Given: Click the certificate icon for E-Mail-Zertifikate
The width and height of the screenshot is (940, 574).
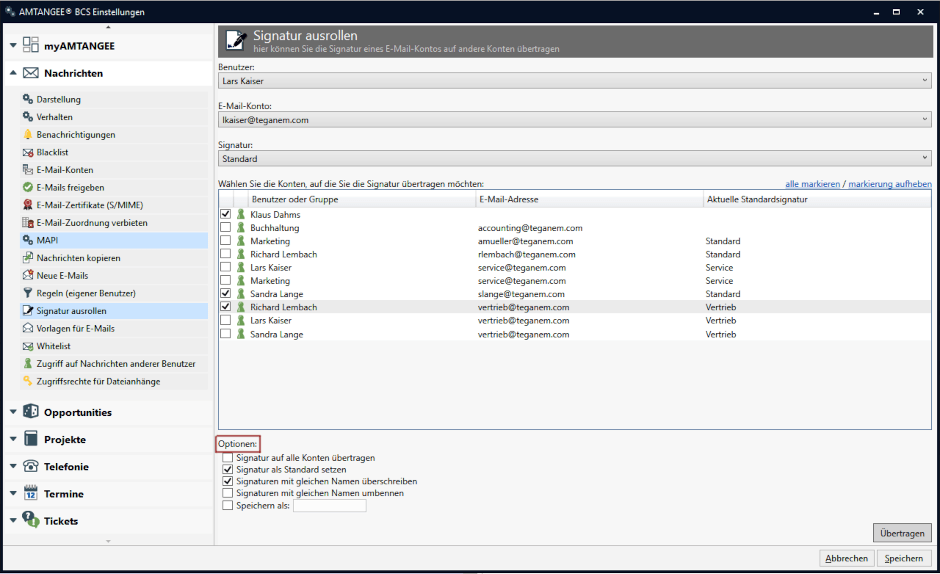Looking at the screenshot, I should [x=28, y=205].
